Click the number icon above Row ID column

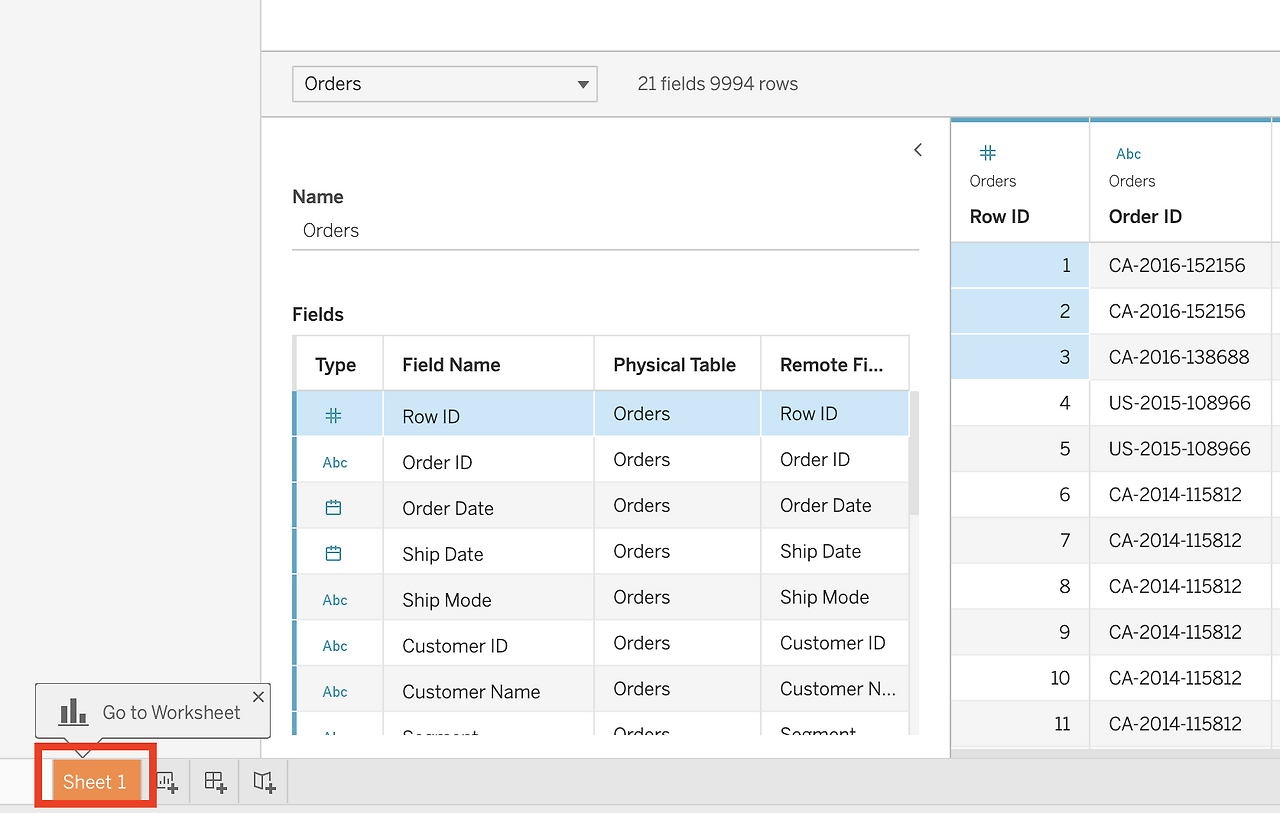pos(987,153)
